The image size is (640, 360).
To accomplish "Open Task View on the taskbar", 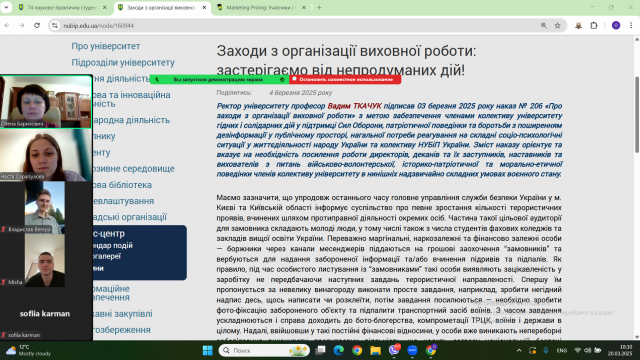I will [x=320, y=350].
